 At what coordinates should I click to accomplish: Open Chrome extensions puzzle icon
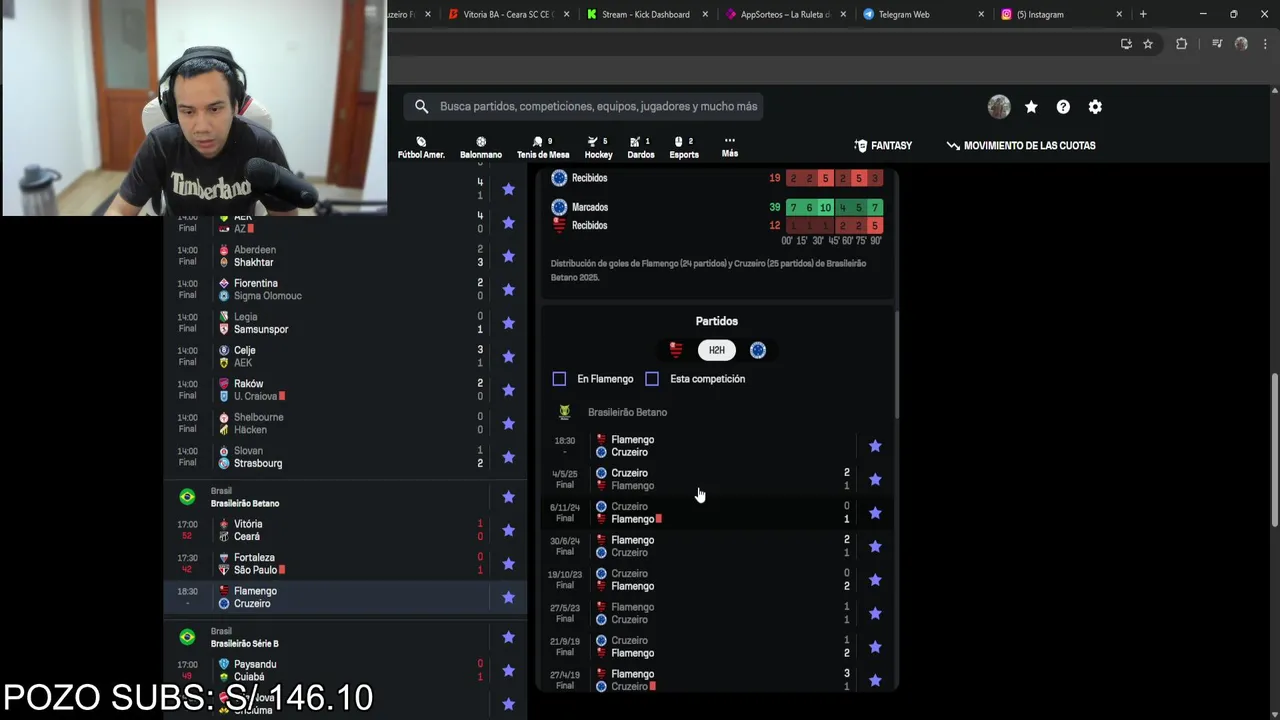(x=1181, y=44)
